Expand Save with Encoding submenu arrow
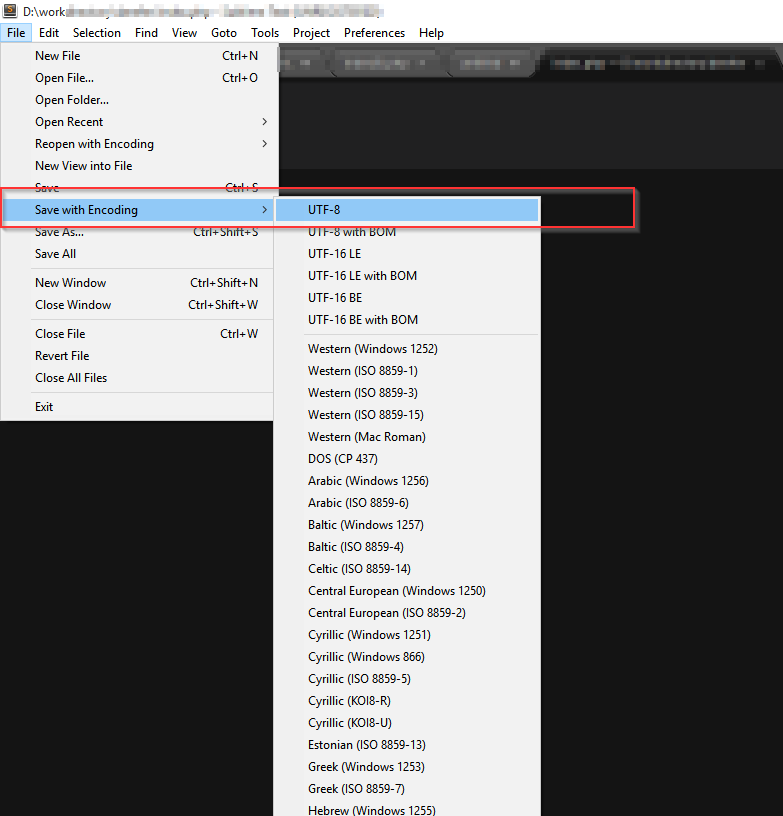The image size is (783, 816). coord(264,210)
